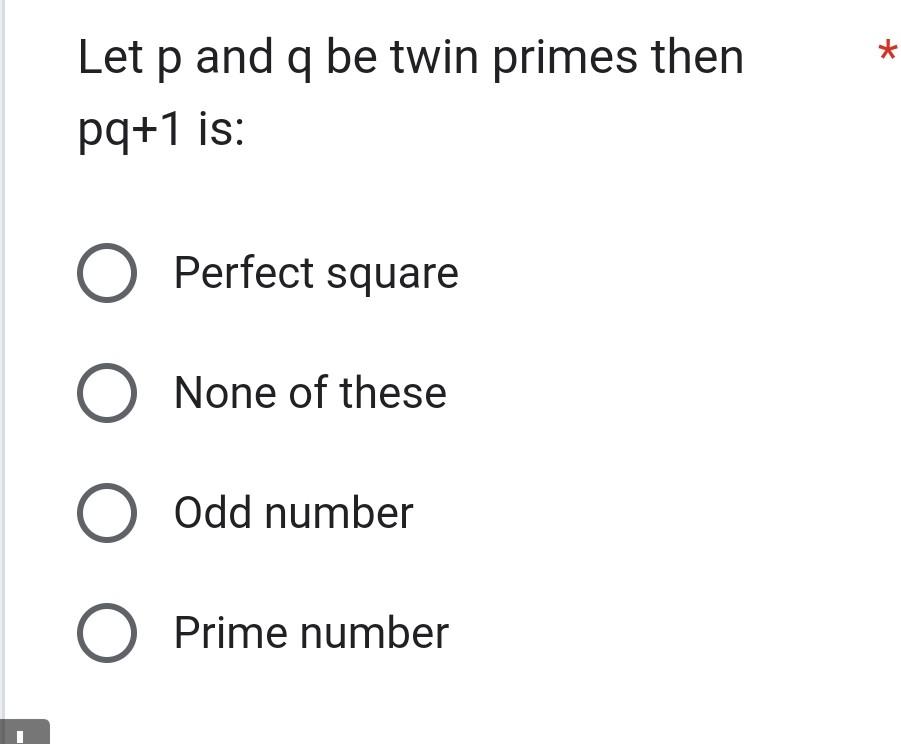Click the circle next to Perfect square
This screenshot has width=901, height=744.
107,273
